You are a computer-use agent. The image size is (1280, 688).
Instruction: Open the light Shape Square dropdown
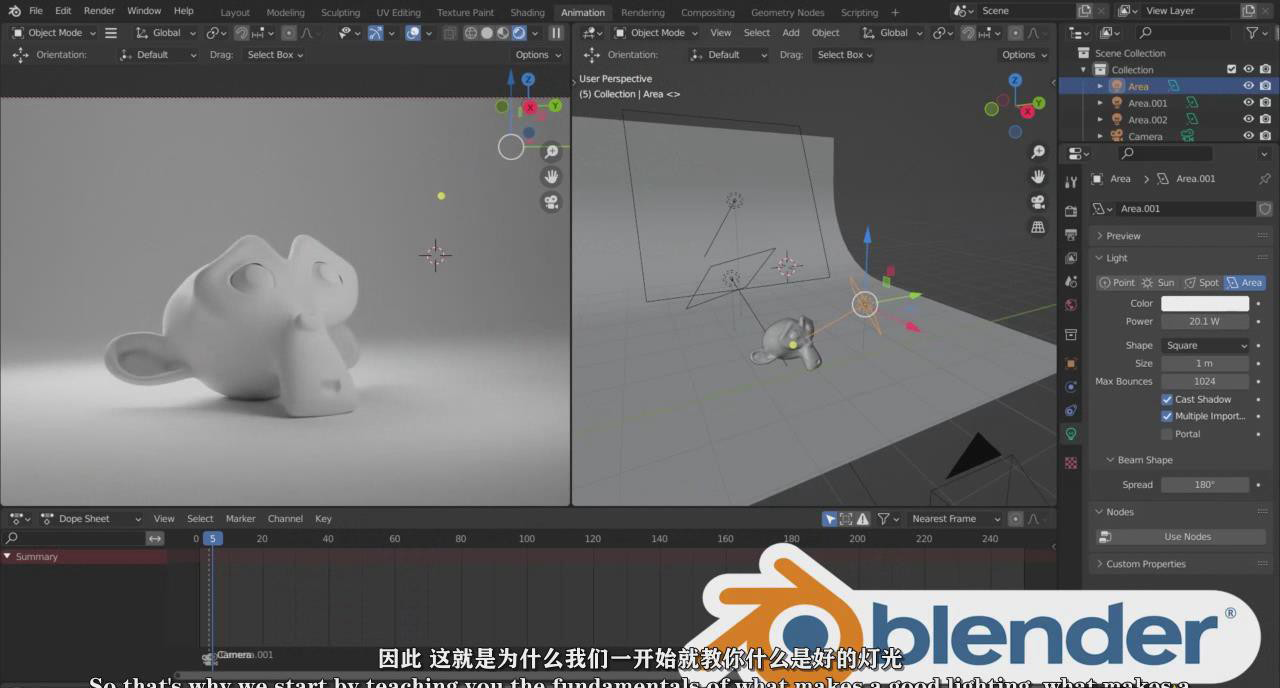[1205, 345]
